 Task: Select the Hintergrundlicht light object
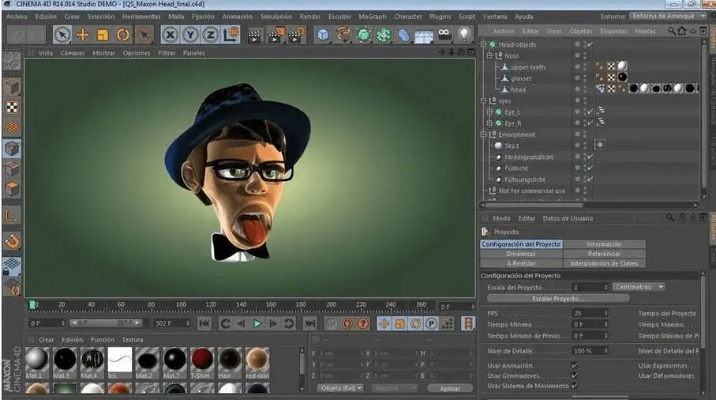click(x=529, y=157)
